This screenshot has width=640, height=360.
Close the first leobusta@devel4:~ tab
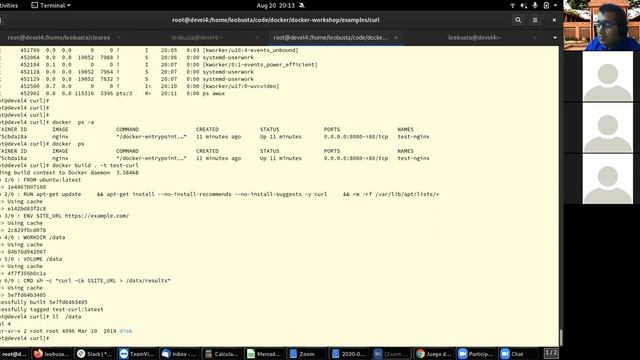pyautogui.click(x=257, y=38)
